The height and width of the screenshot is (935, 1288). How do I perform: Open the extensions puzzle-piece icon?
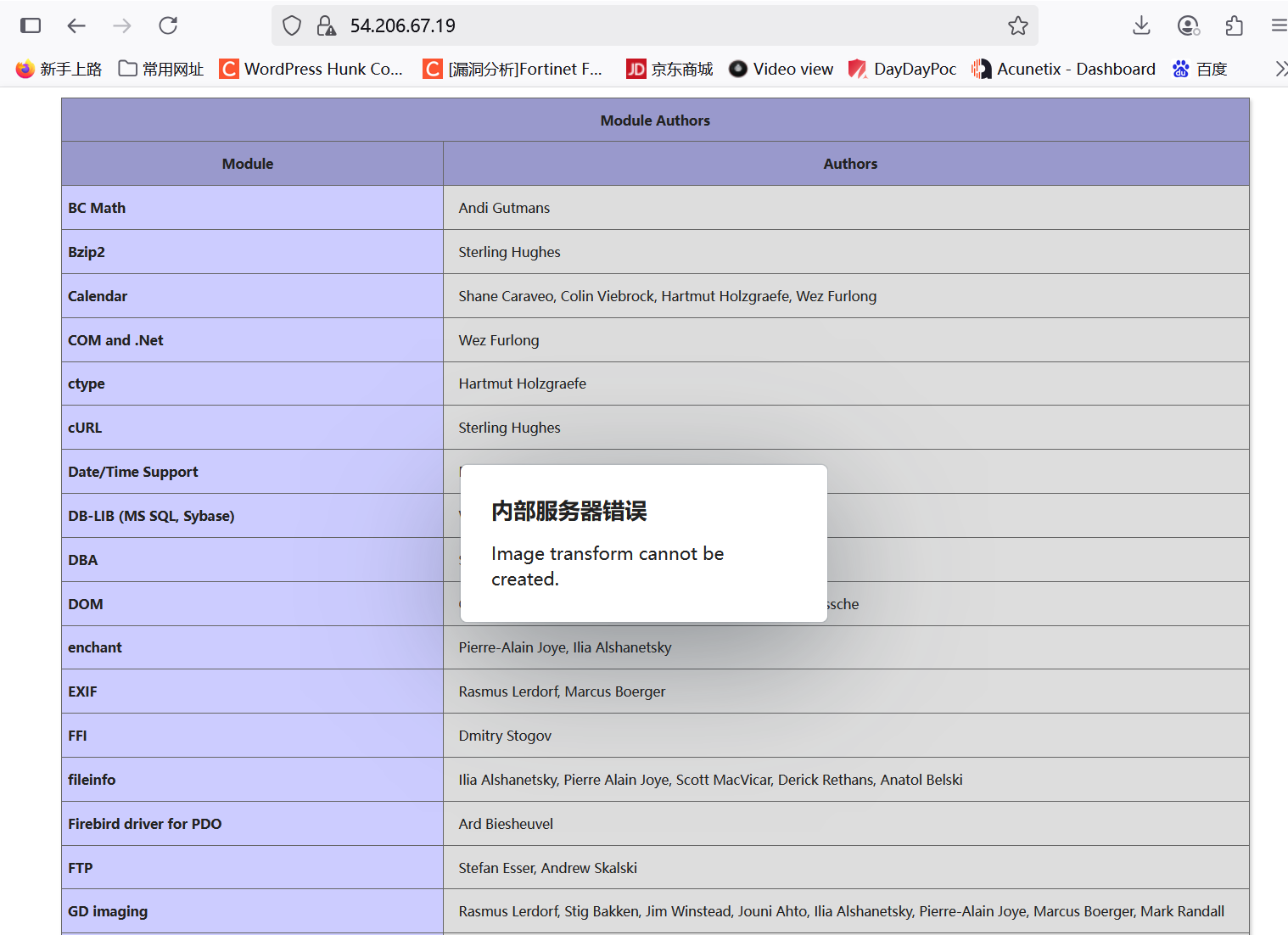click(1234, 25)
